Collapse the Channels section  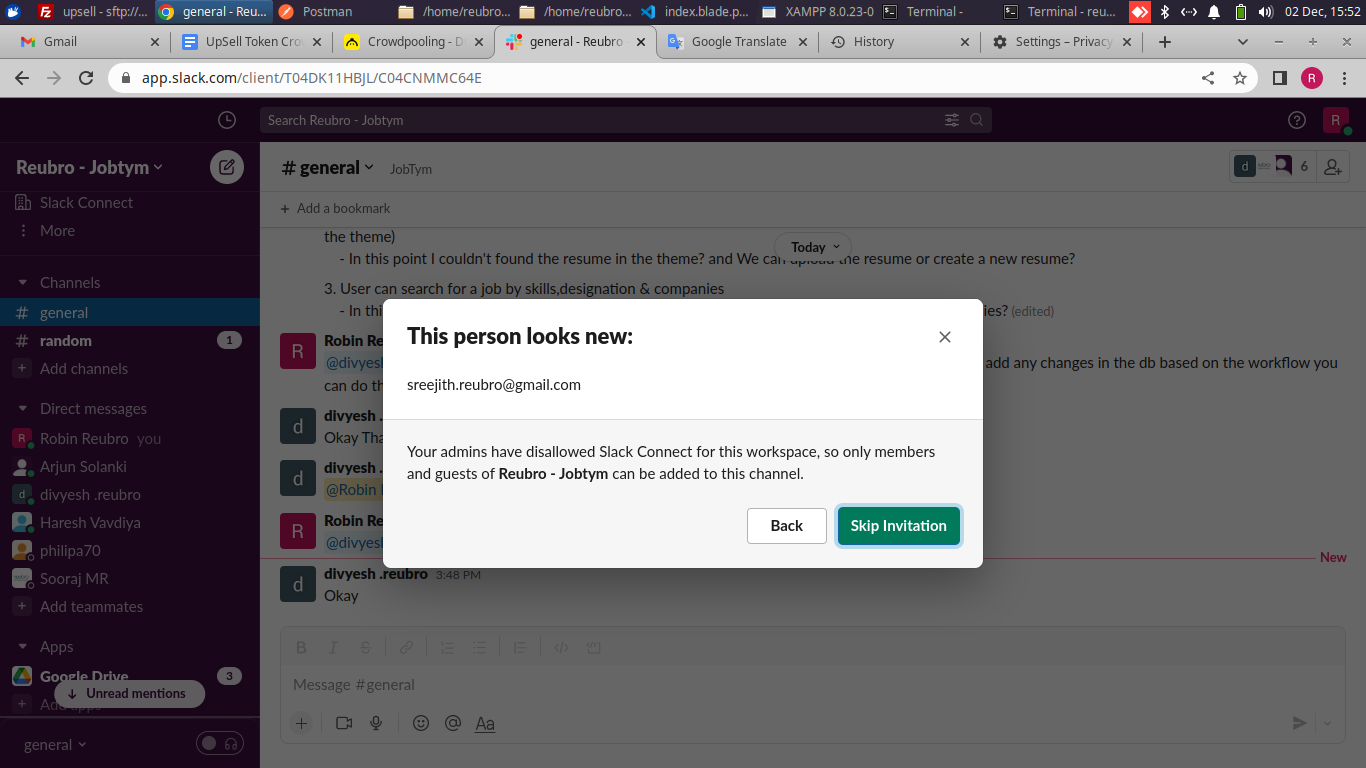(x=22, y=283)
